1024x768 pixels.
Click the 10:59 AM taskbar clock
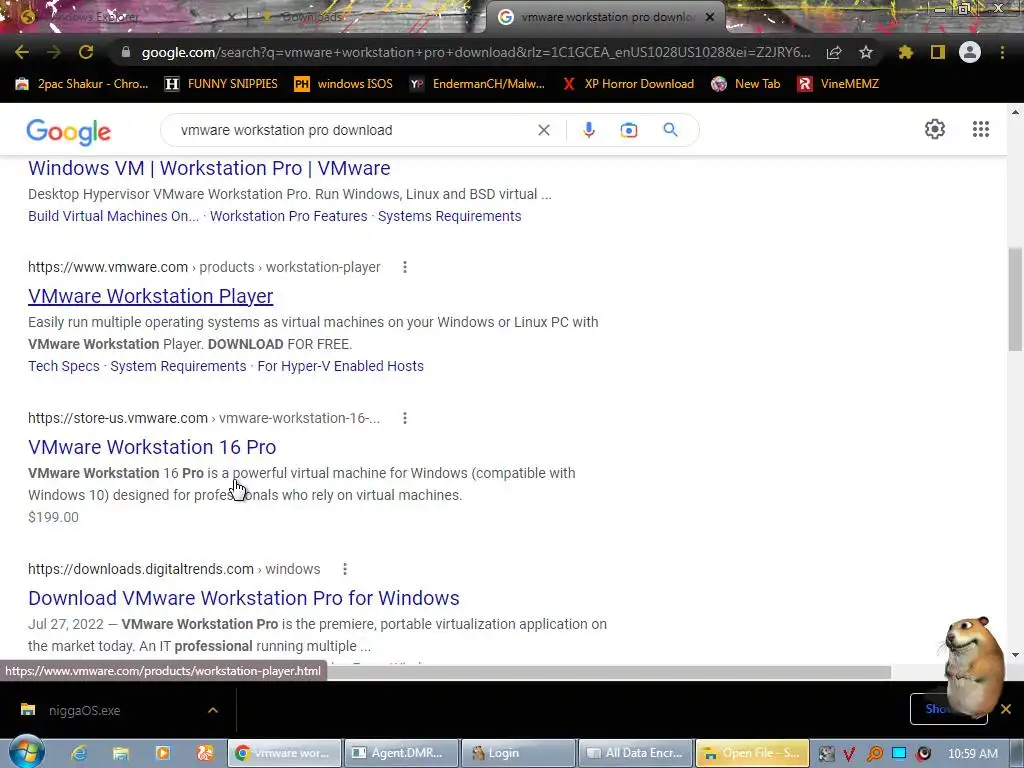(x=972, y=754)
